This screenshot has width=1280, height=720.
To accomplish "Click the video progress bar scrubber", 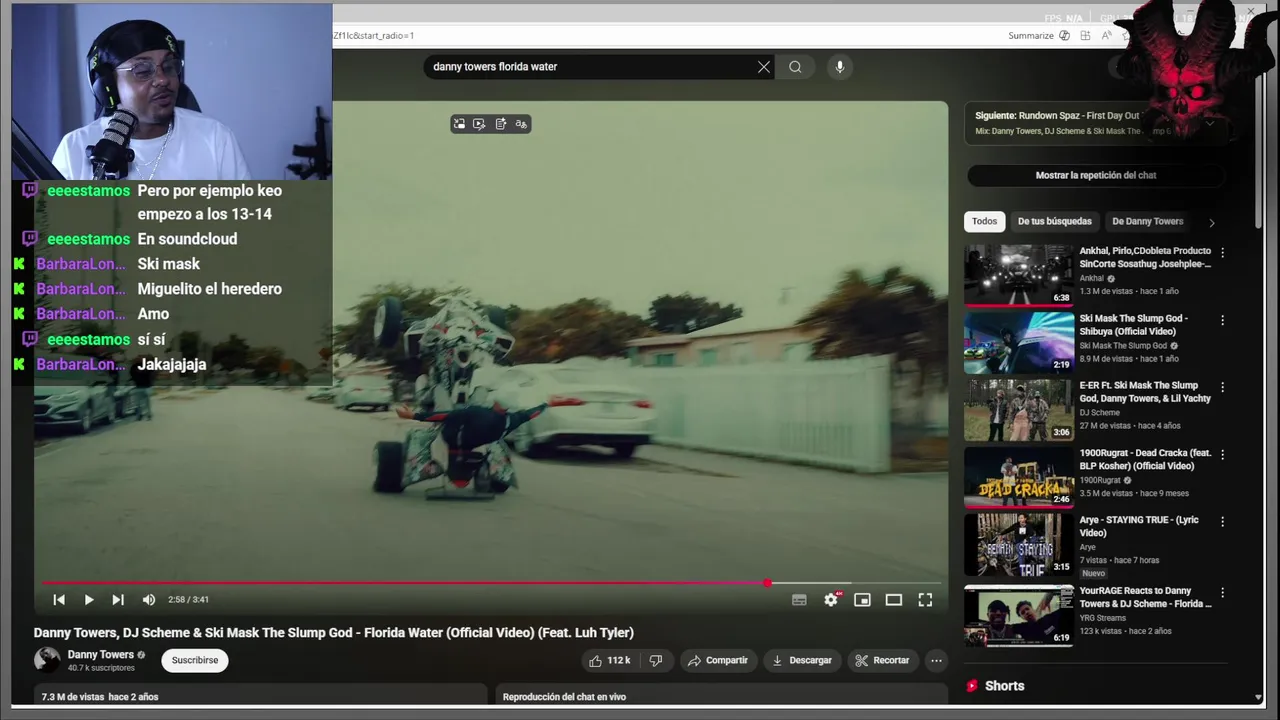I will pyautogui.click(x=767, y=583).
